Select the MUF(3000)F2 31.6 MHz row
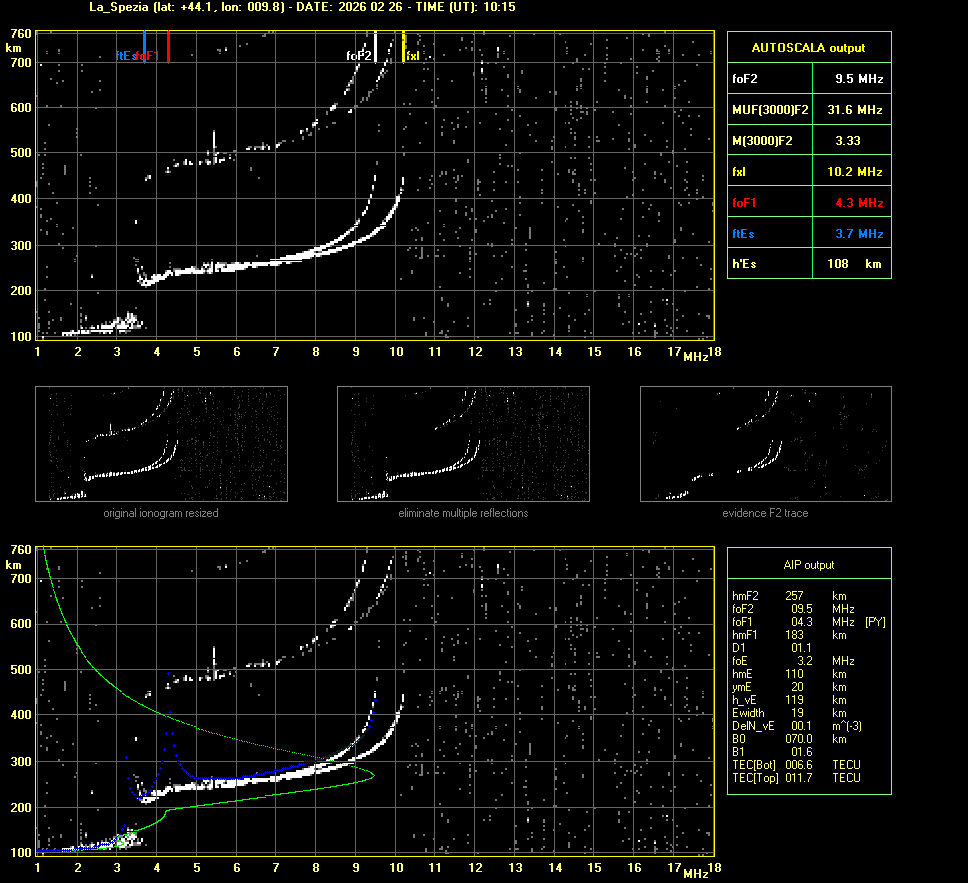The height and width of the screenshot is (883, 968). [808, 109]
